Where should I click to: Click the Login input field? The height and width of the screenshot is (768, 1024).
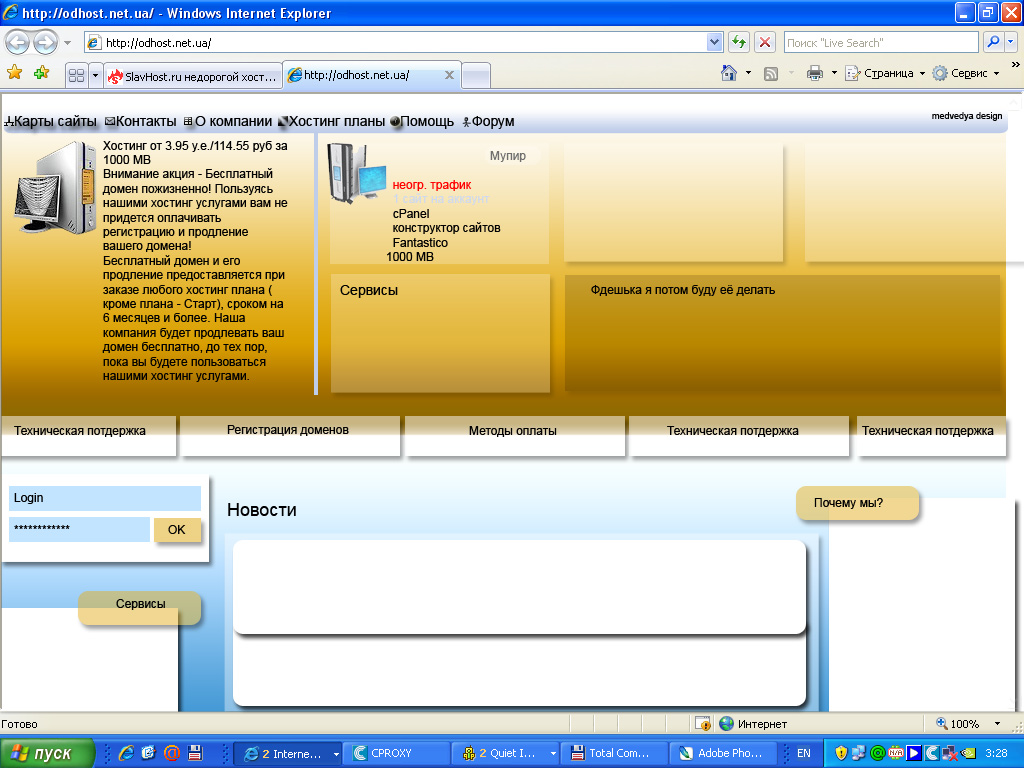[104, 498]
